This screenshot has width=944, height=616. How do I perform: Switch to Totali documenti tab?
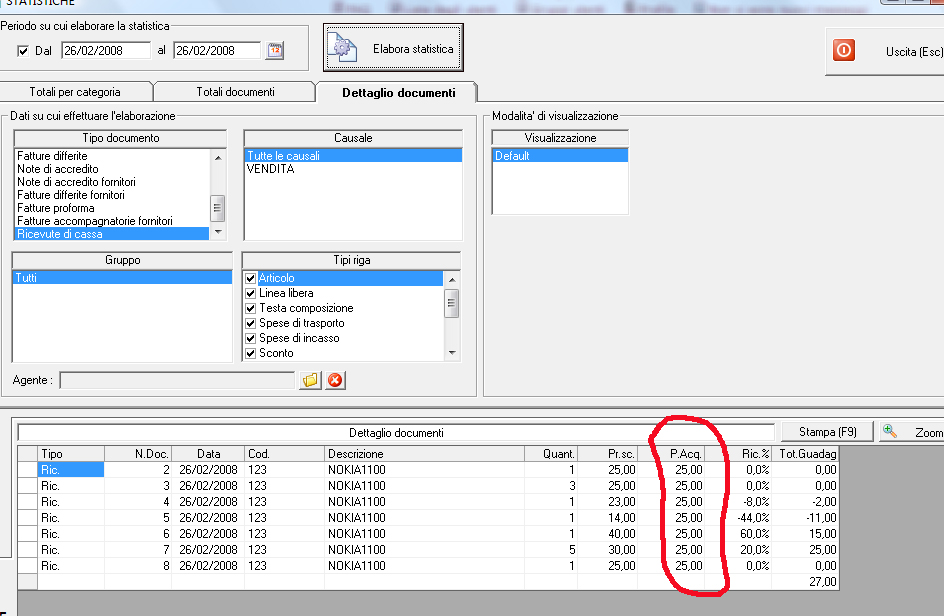tap(235, 92)
